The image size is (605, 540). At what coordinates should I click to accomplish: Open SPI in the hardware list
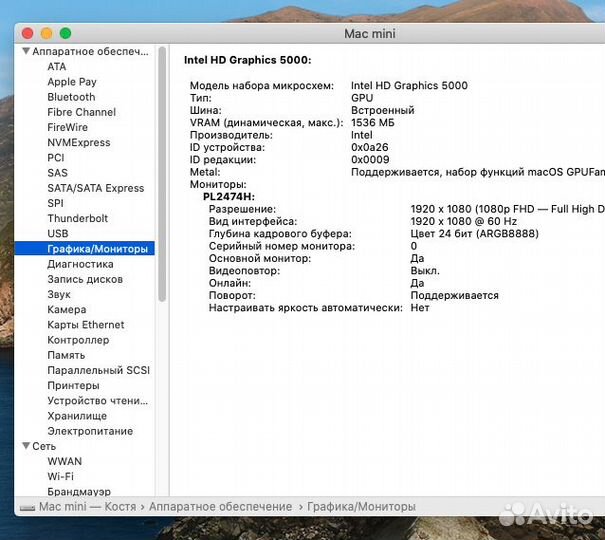(55, 203)
